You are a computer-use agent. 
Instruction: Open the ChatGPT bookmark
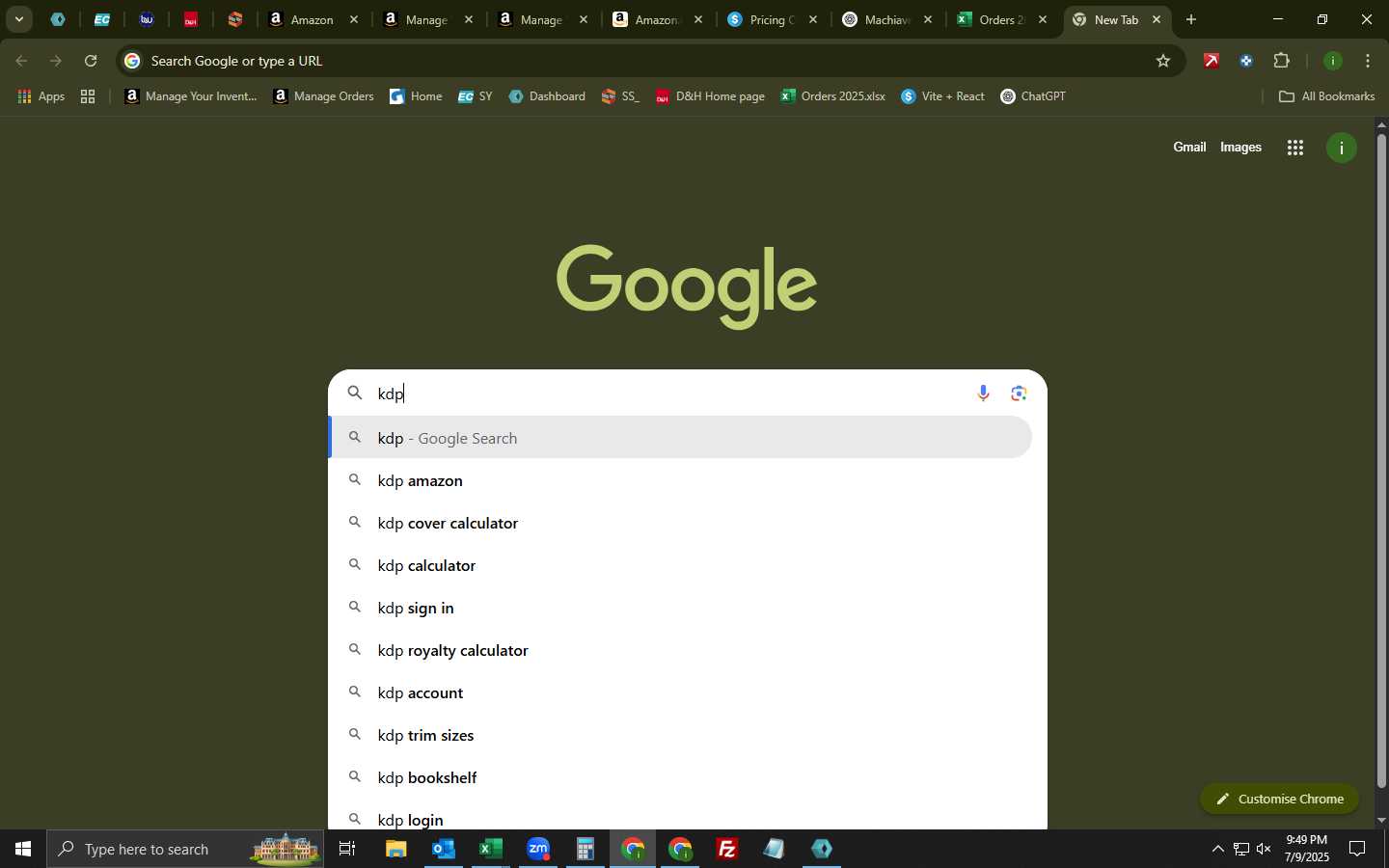(x=1033, y=96)
